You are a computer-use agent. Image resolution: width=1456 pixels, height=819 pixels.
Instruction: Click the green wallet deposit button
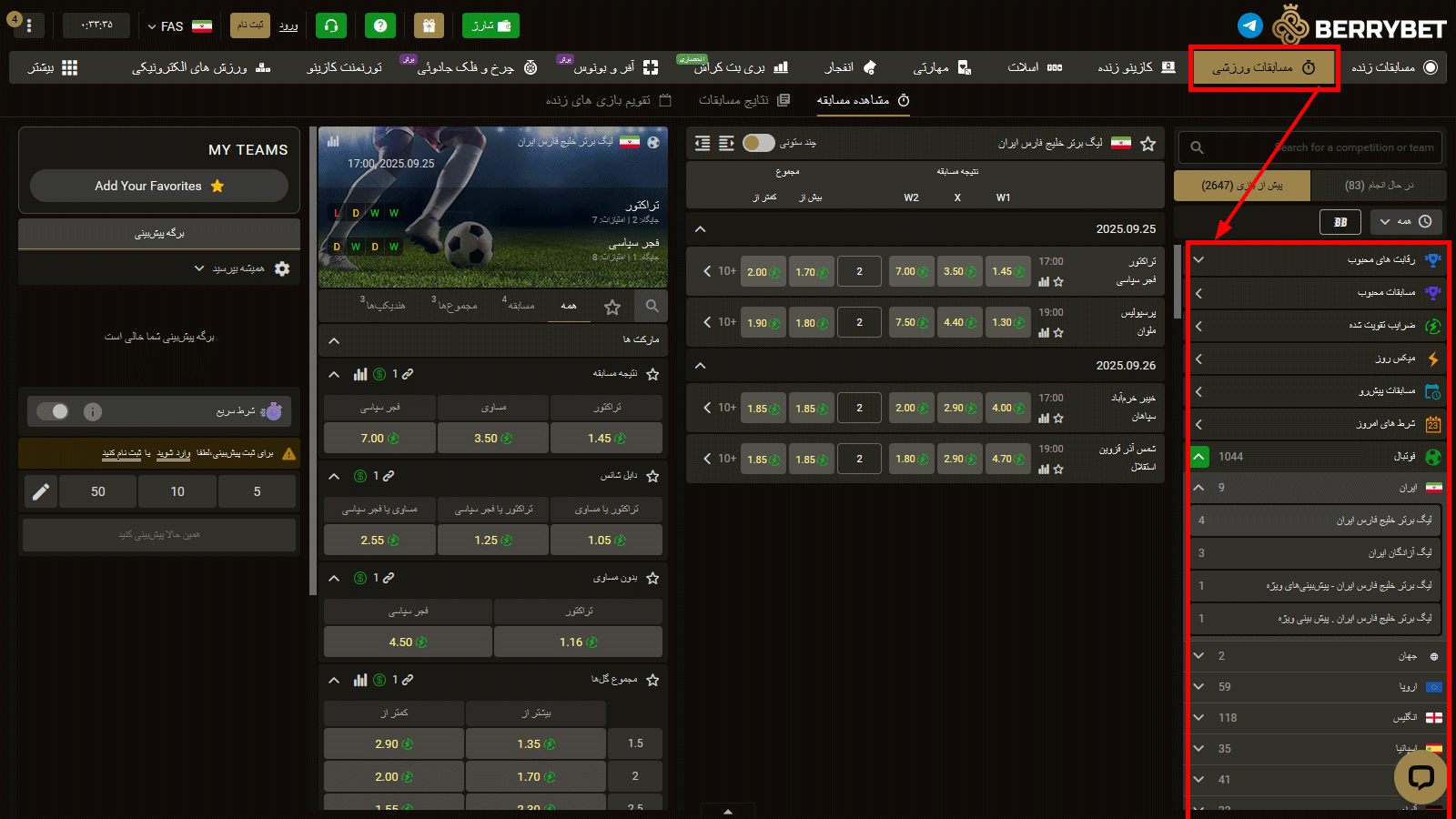[x=490, y=25]
